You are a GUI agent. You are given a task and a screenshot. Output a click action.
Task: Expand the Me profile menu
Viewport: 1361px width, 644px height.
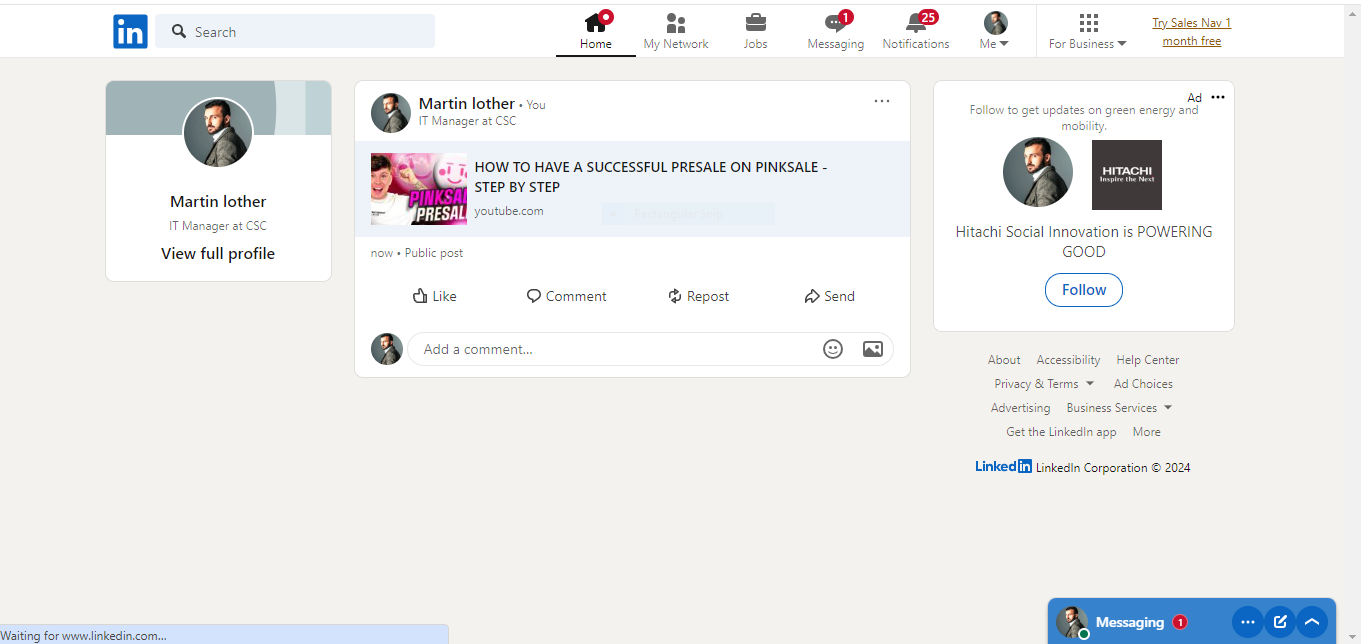pyautogui.click(x=995, y=32)
